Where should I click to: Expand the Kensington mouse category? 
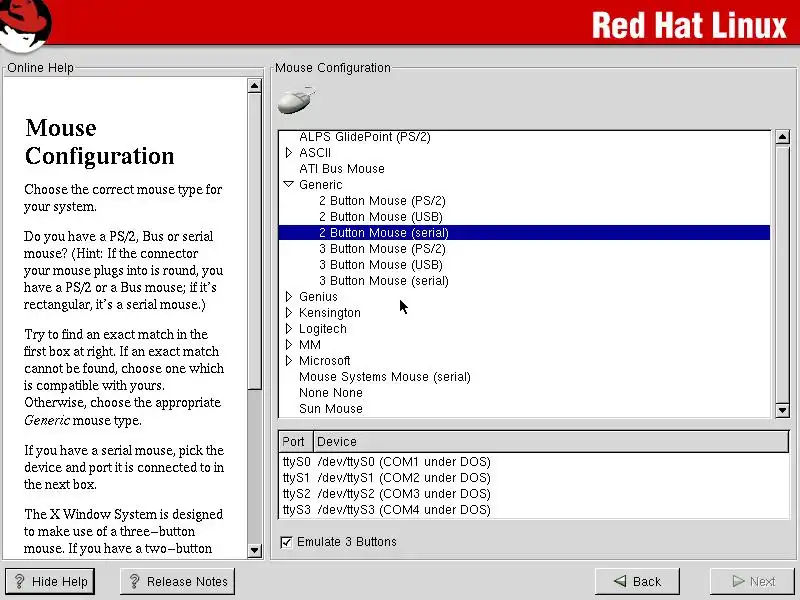click(289, 312)
